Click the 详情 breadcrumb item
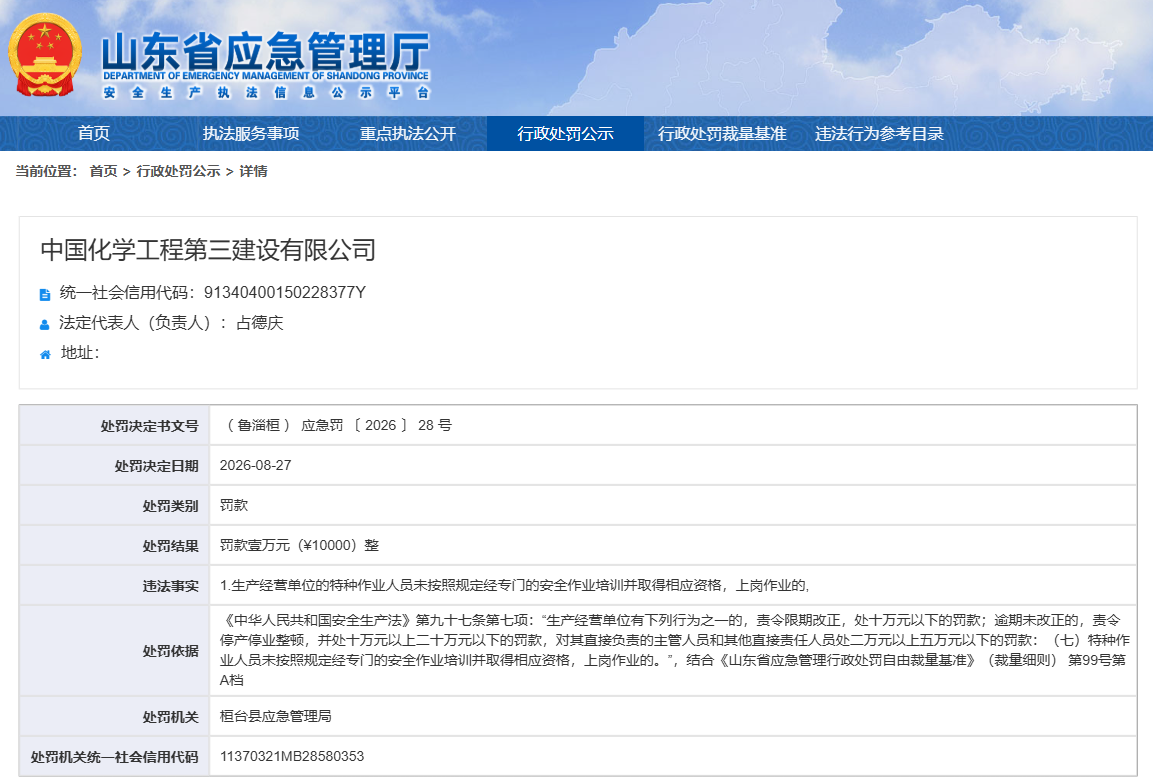 [254, 171]
